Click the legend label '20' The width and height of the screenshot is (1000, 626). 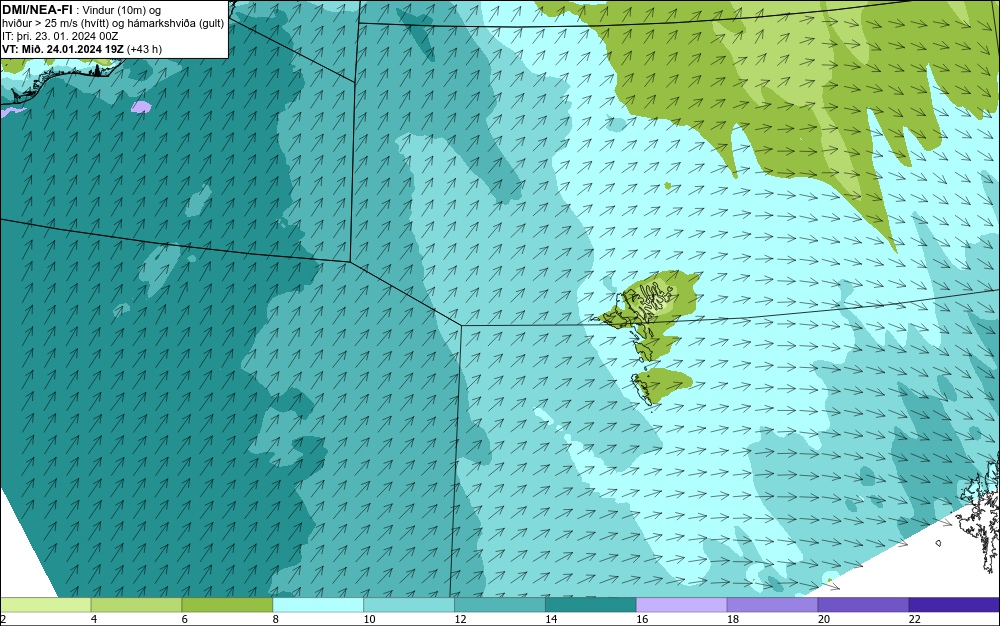point(824,619)
